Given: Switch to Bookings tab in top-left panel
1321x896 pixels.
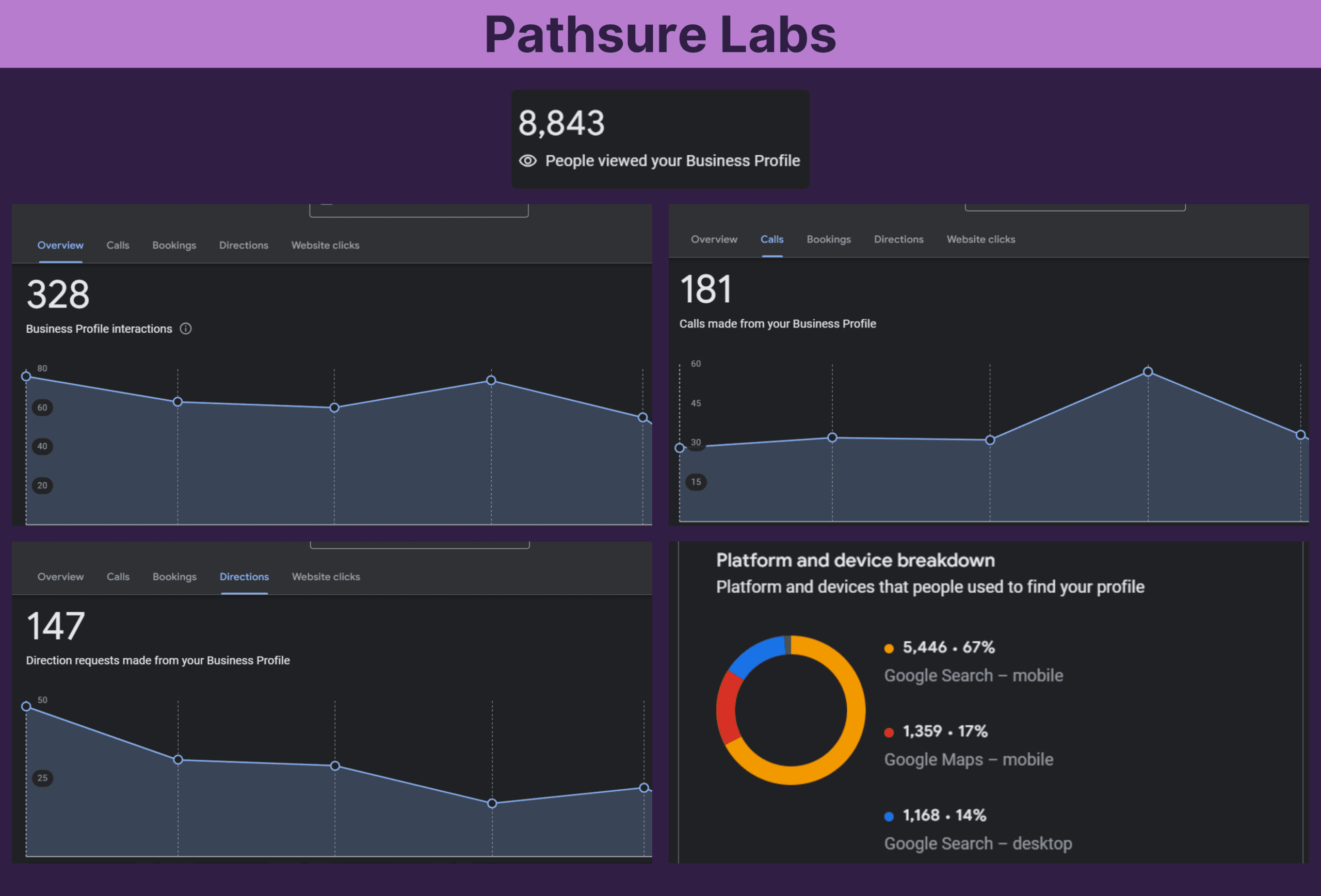Looking at the screenshot, I should point(174,245).
